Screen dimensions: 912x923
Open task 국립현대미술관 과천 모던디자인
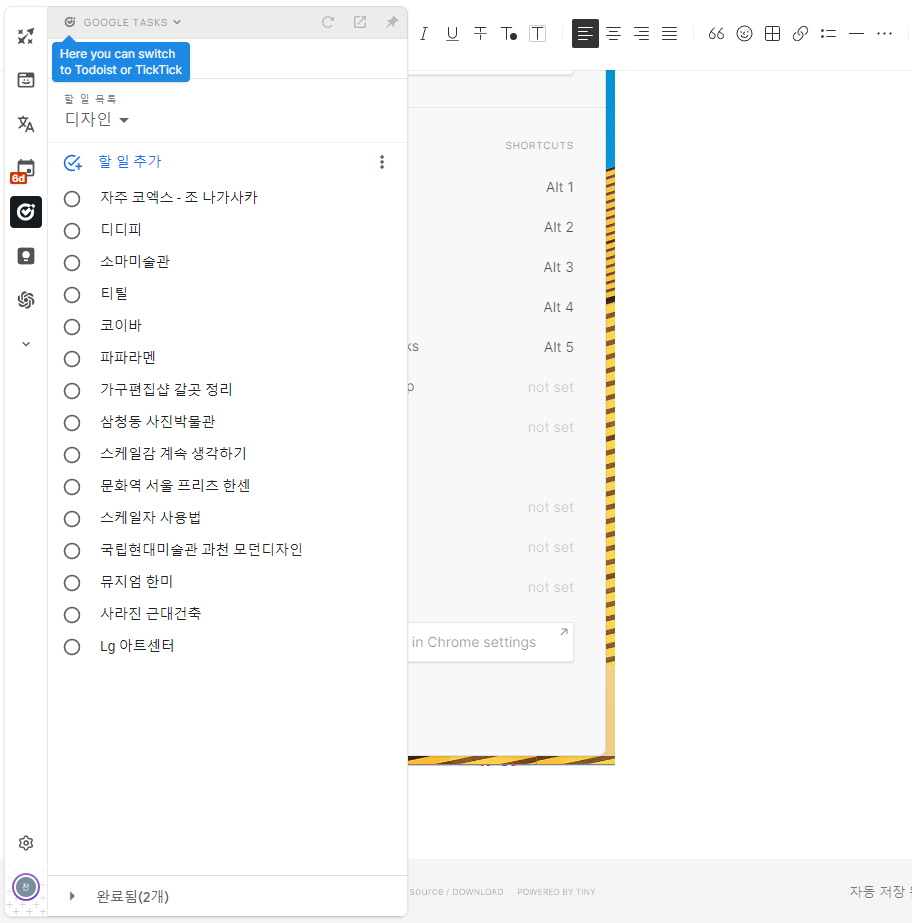tap(201, 550)
